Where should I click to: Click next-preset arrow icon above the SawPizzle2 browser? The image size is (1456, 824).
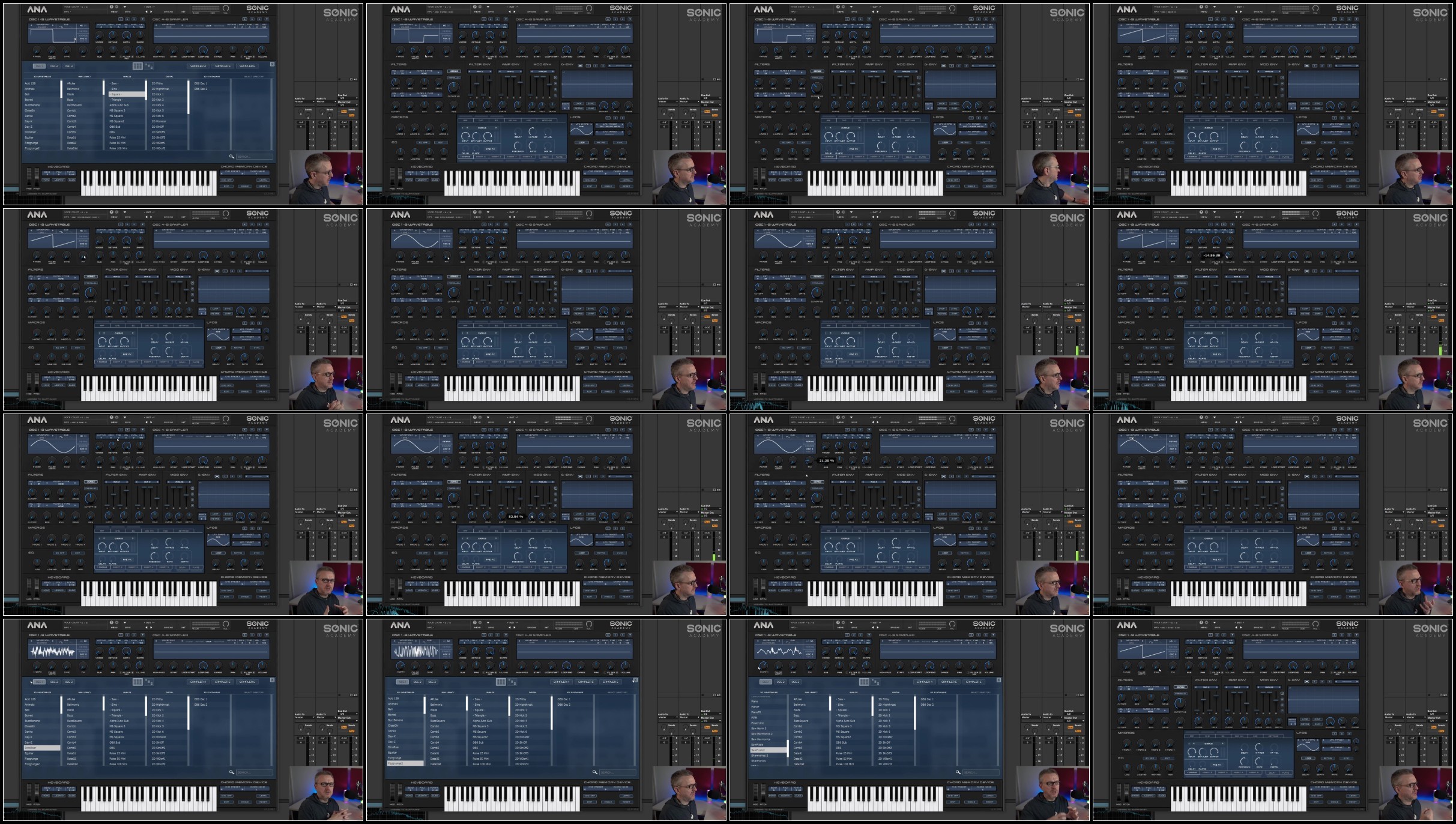coord(878,627)
